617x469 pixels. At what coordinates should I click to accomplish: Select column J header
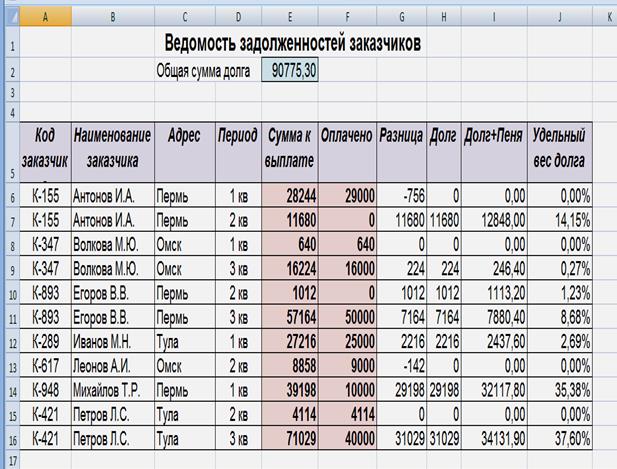click(560, 17)
